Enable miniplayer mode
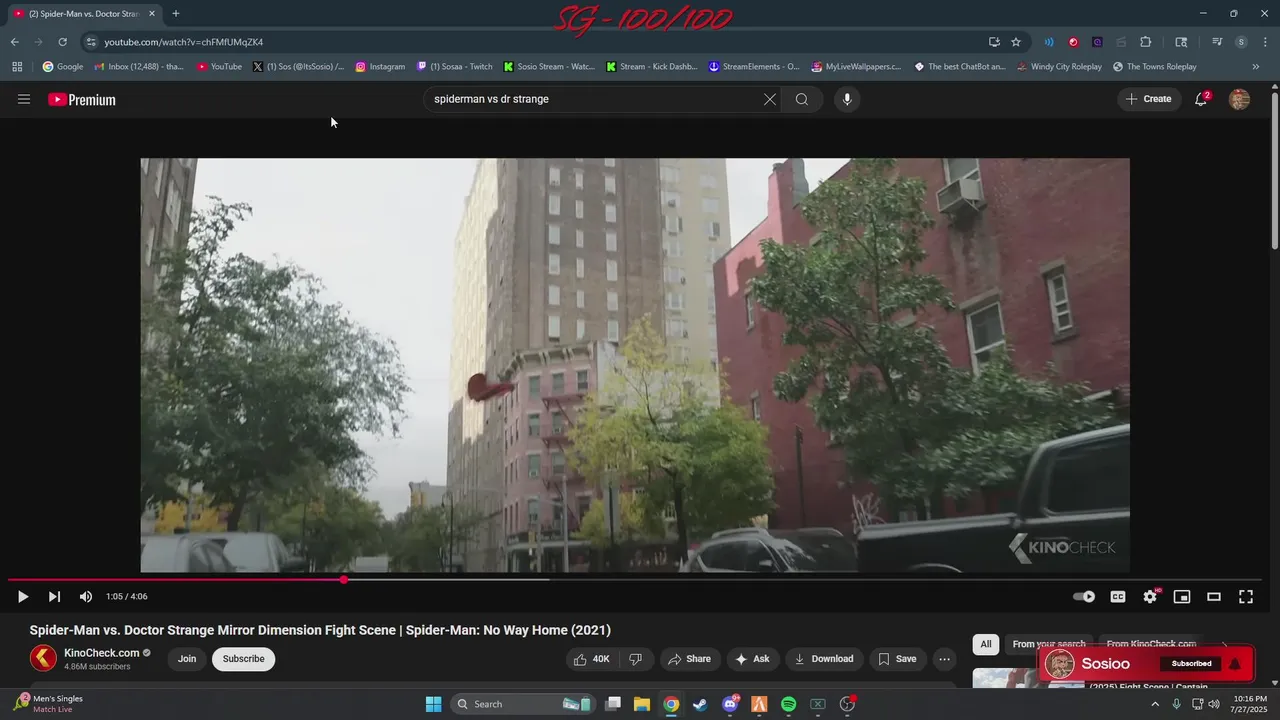 [x=1182, y=597]
